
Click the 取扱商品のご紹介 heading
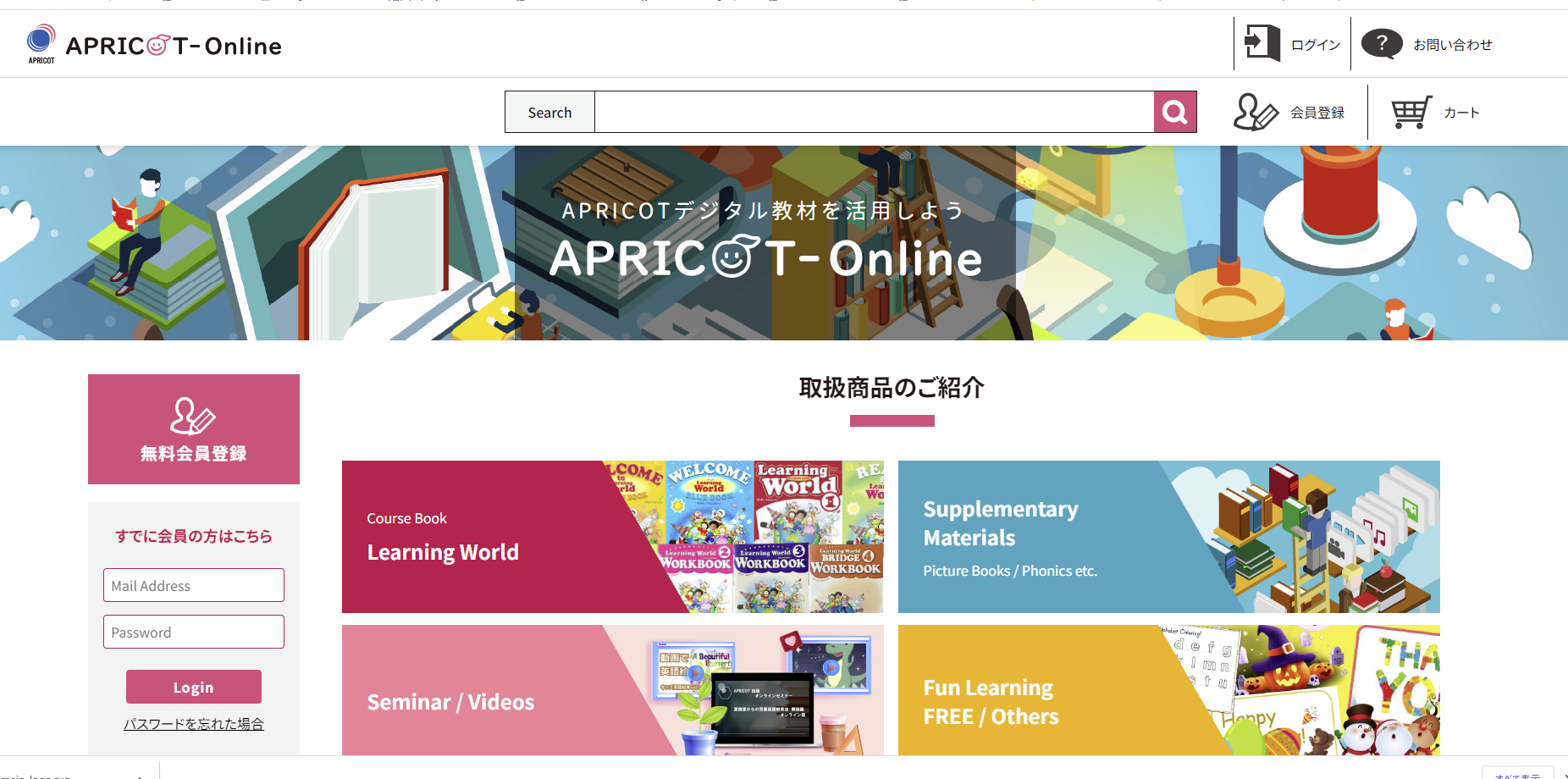coord(892,388)
